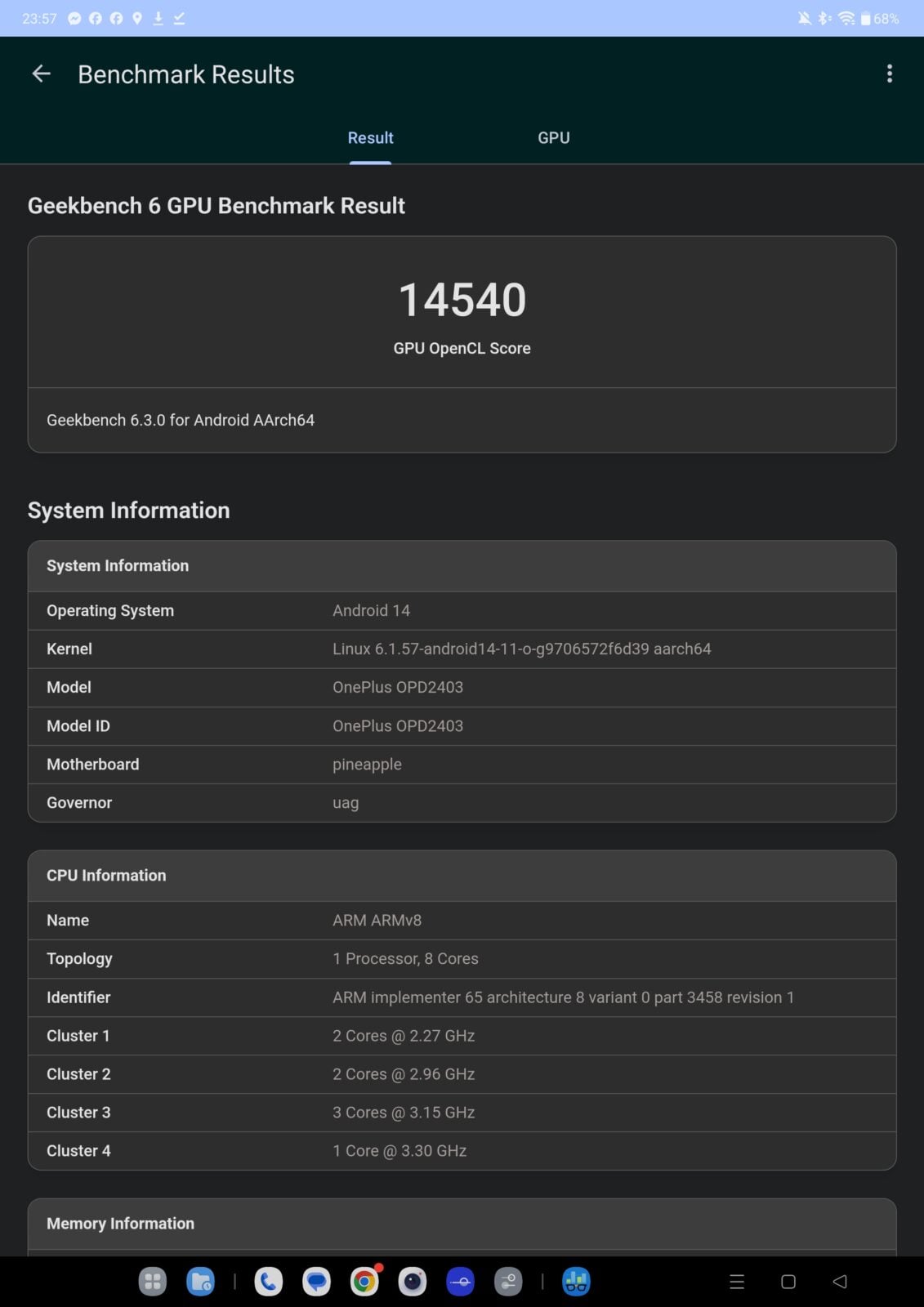Tap the recent apps navigation button
Viewport: 924px width, 1307px height.
click(736, 1282)
